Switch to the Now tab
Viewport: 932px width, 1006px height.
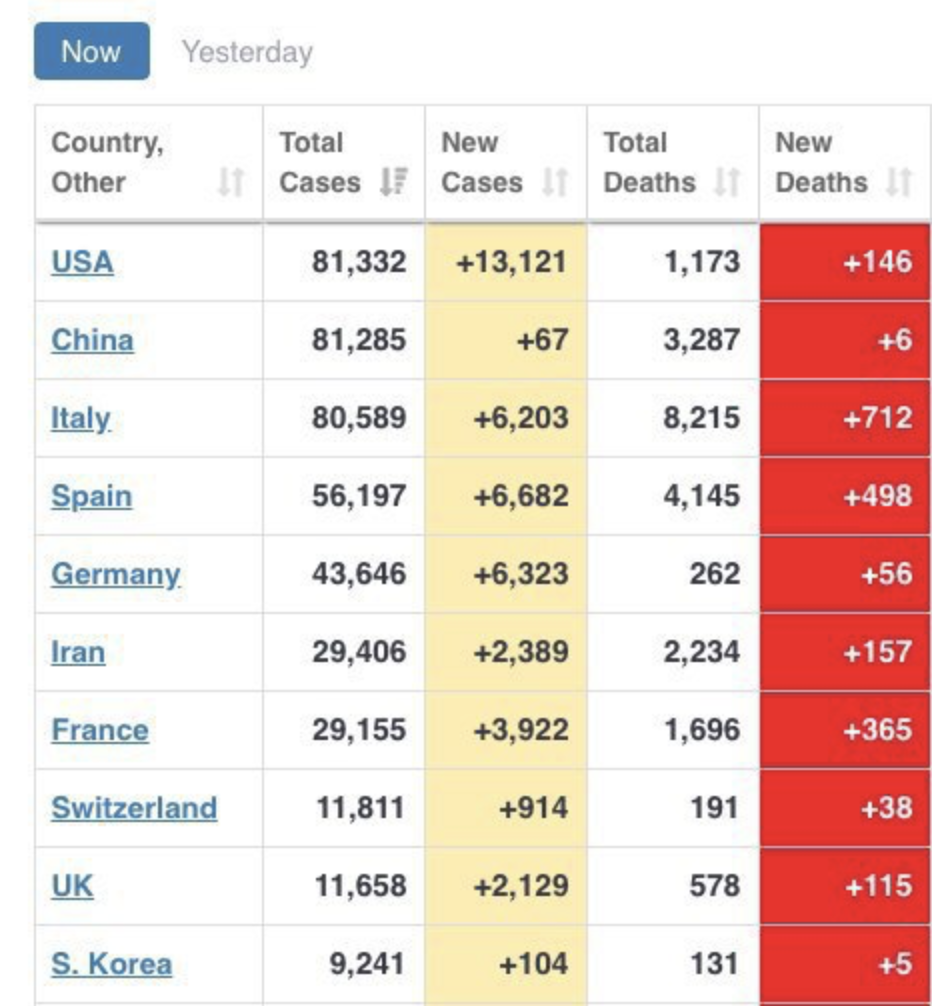pos(91,51)
